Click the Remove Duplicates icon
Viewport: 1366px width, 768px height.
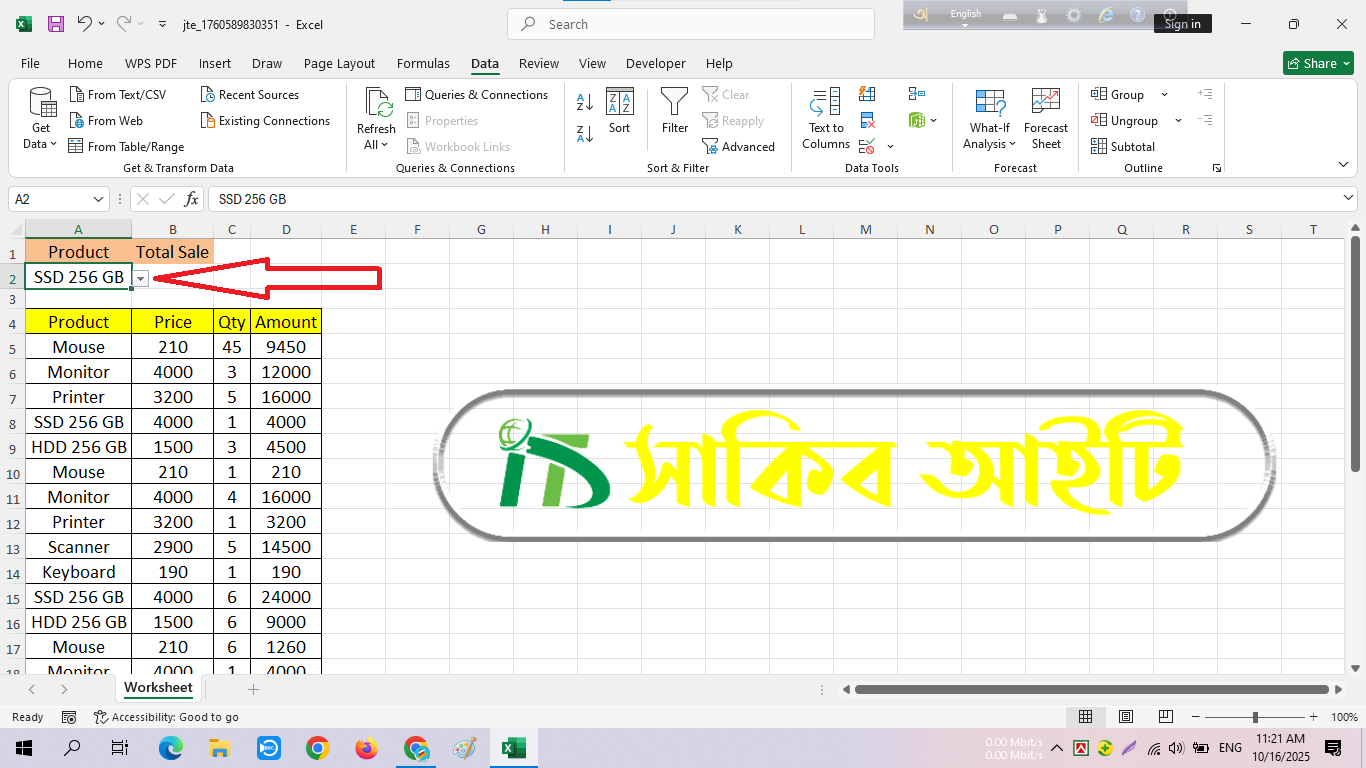pos(867,120)
